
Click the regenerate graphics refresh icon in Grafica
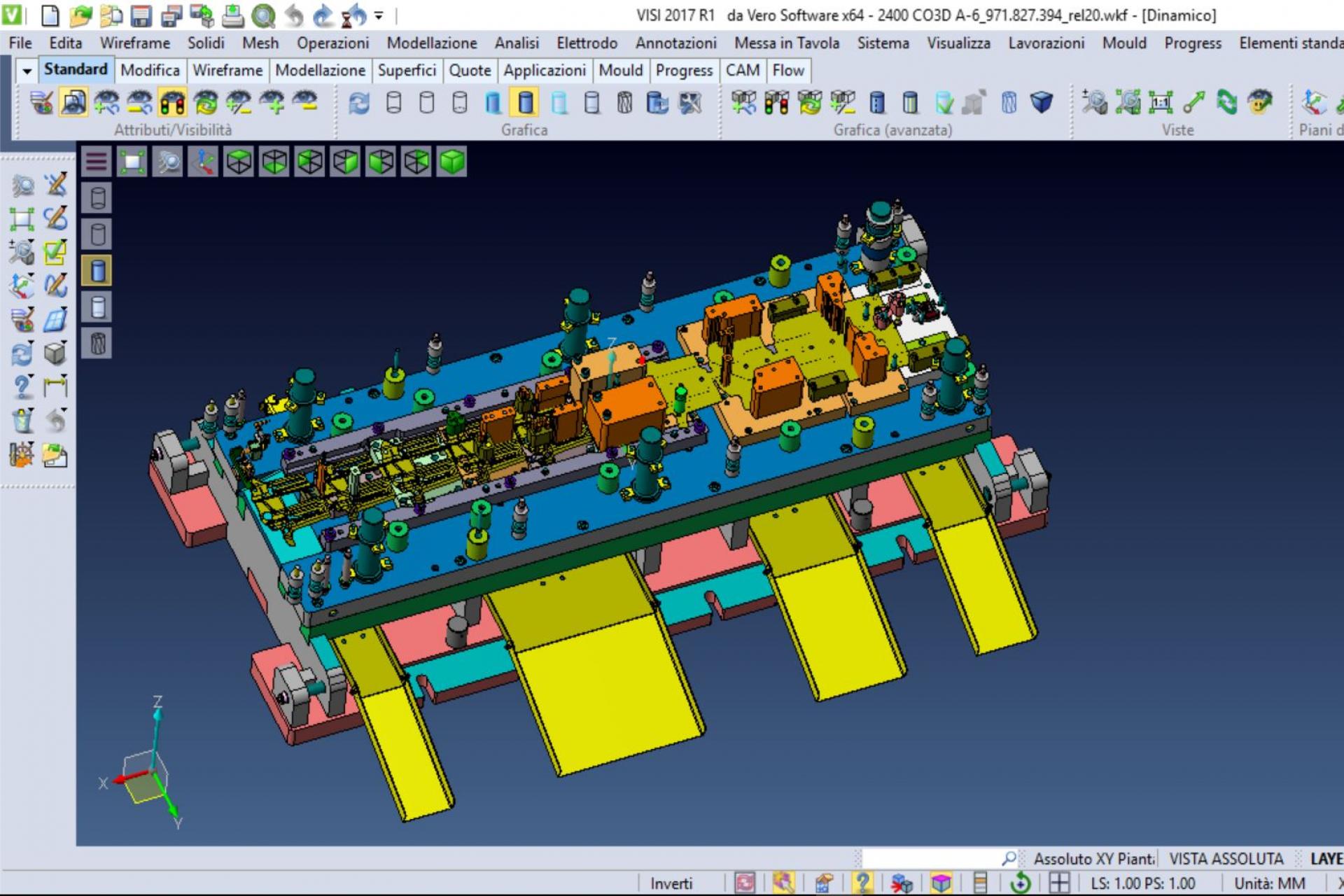pyautogui.click(x=359, y=103)
